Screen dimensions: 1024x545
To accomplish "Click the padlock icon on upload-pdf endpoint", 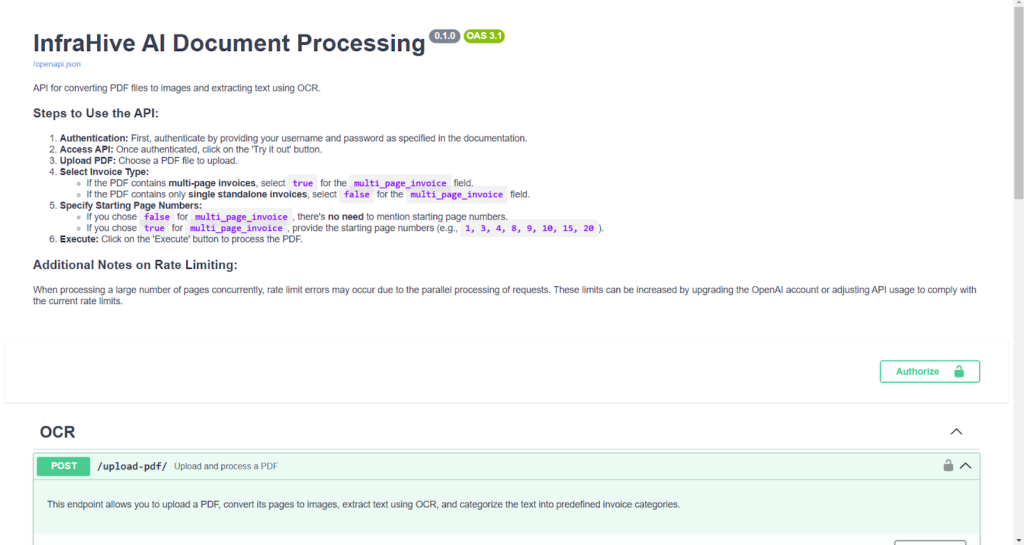I will point(948,465).
